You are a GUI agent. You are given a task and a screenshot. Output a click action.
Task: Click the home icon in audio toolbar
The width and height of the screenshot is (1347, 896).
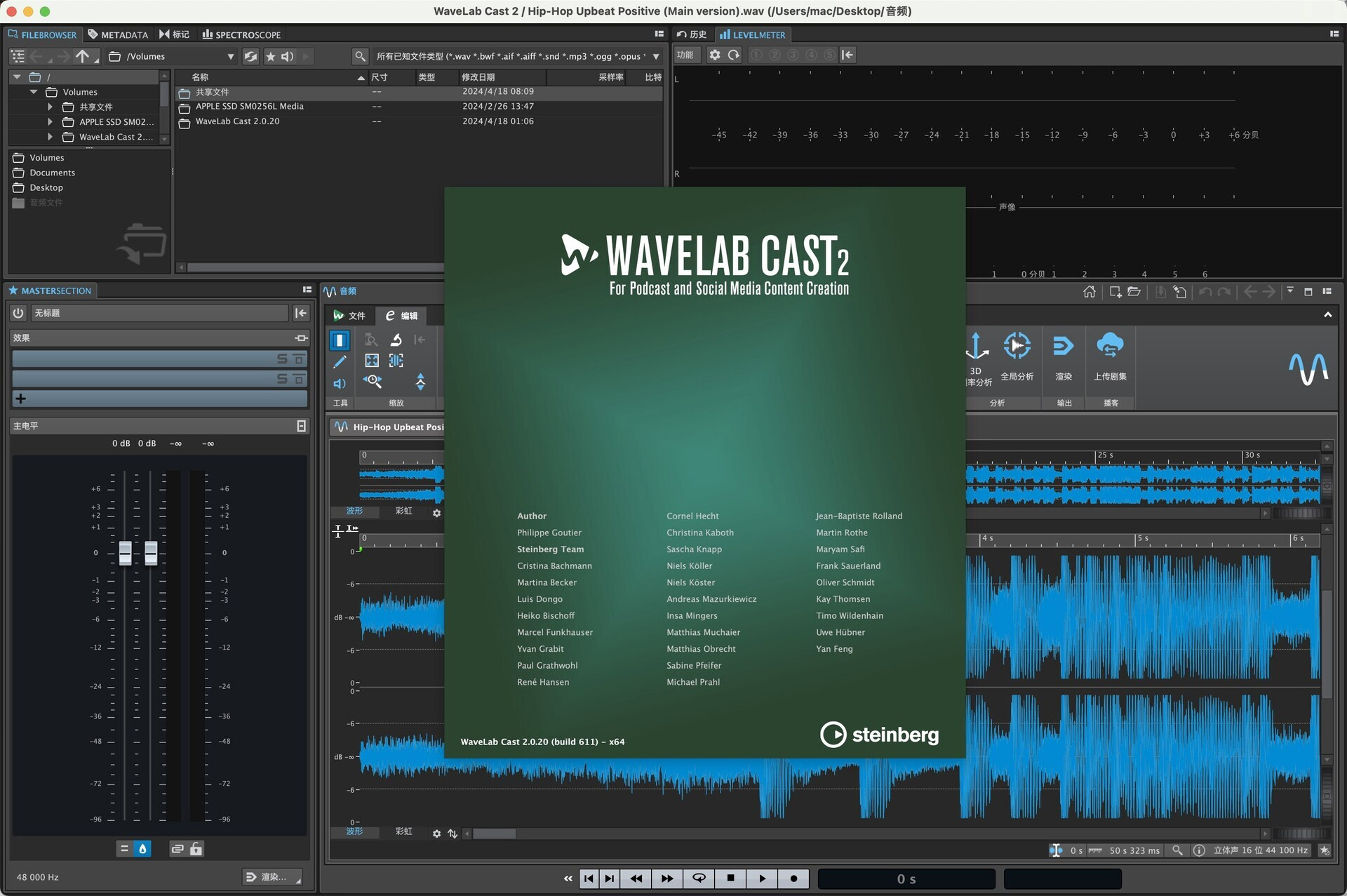(1089, 292)
